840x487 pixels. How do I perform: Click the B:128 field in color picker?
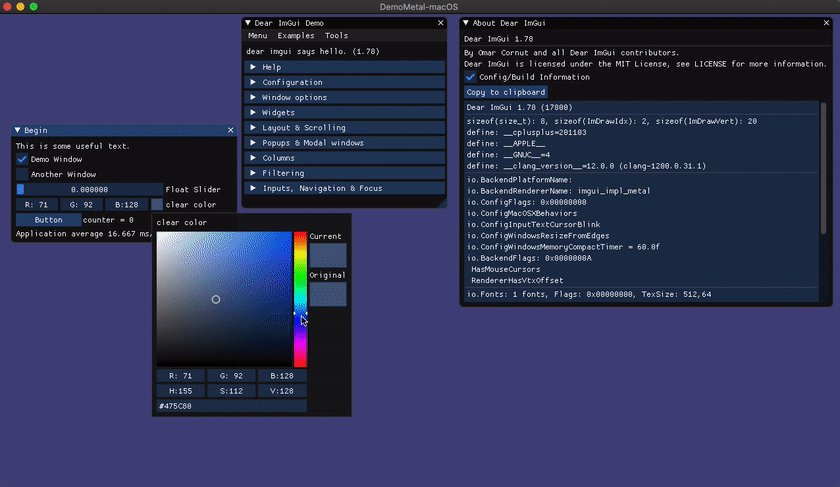[282, 376]
